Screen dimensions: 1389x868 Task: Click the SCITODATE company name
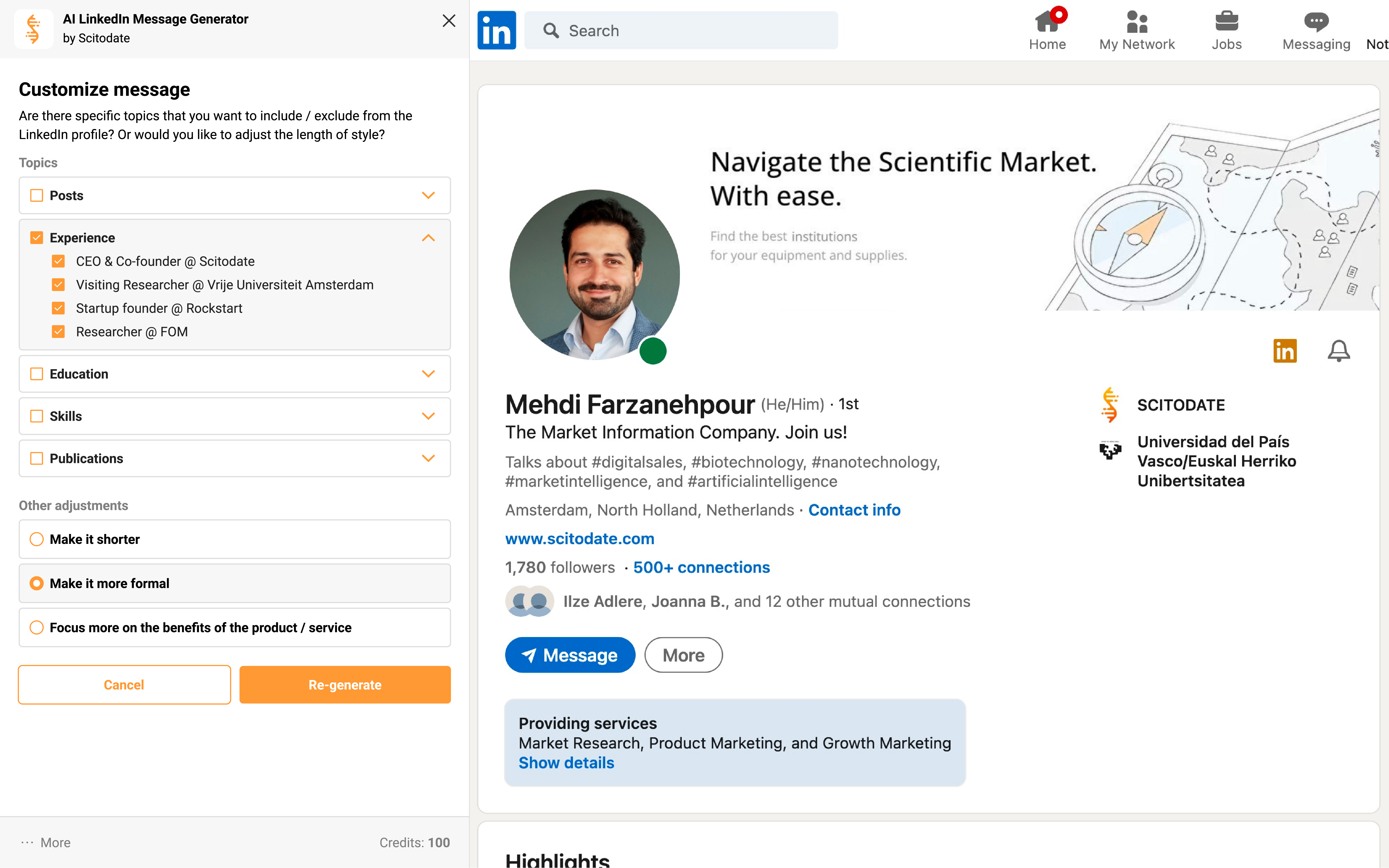click(x=1181, y=405)
